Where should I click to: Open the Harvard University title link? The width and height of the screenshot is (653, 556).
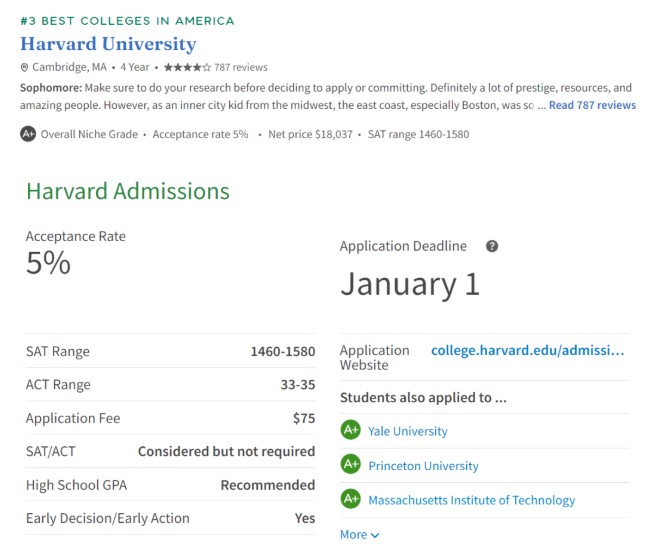point(108,44)
